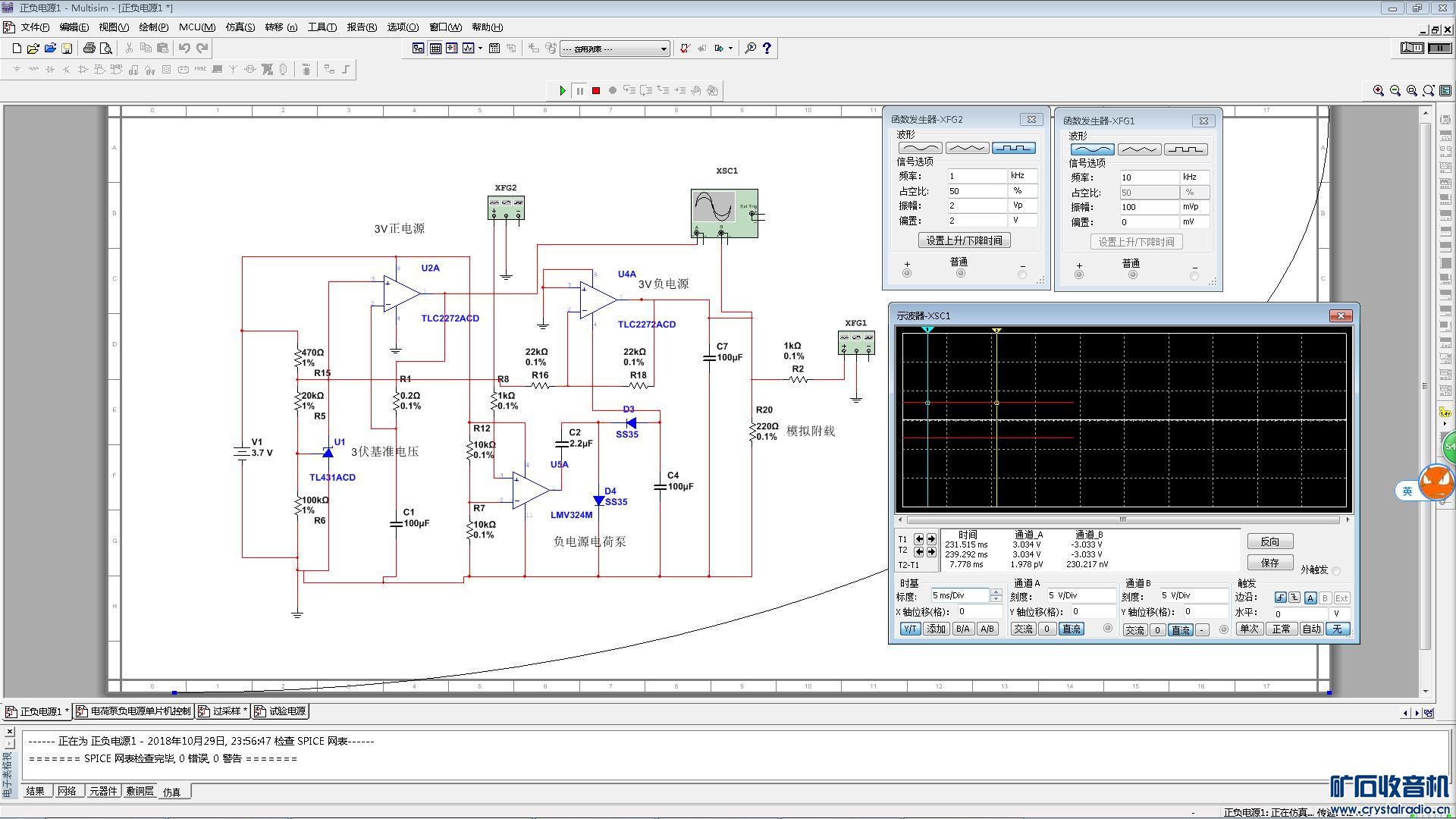1456x819 pixels.
Task: Select triangle waveform in XFG2
Action: 967,149
